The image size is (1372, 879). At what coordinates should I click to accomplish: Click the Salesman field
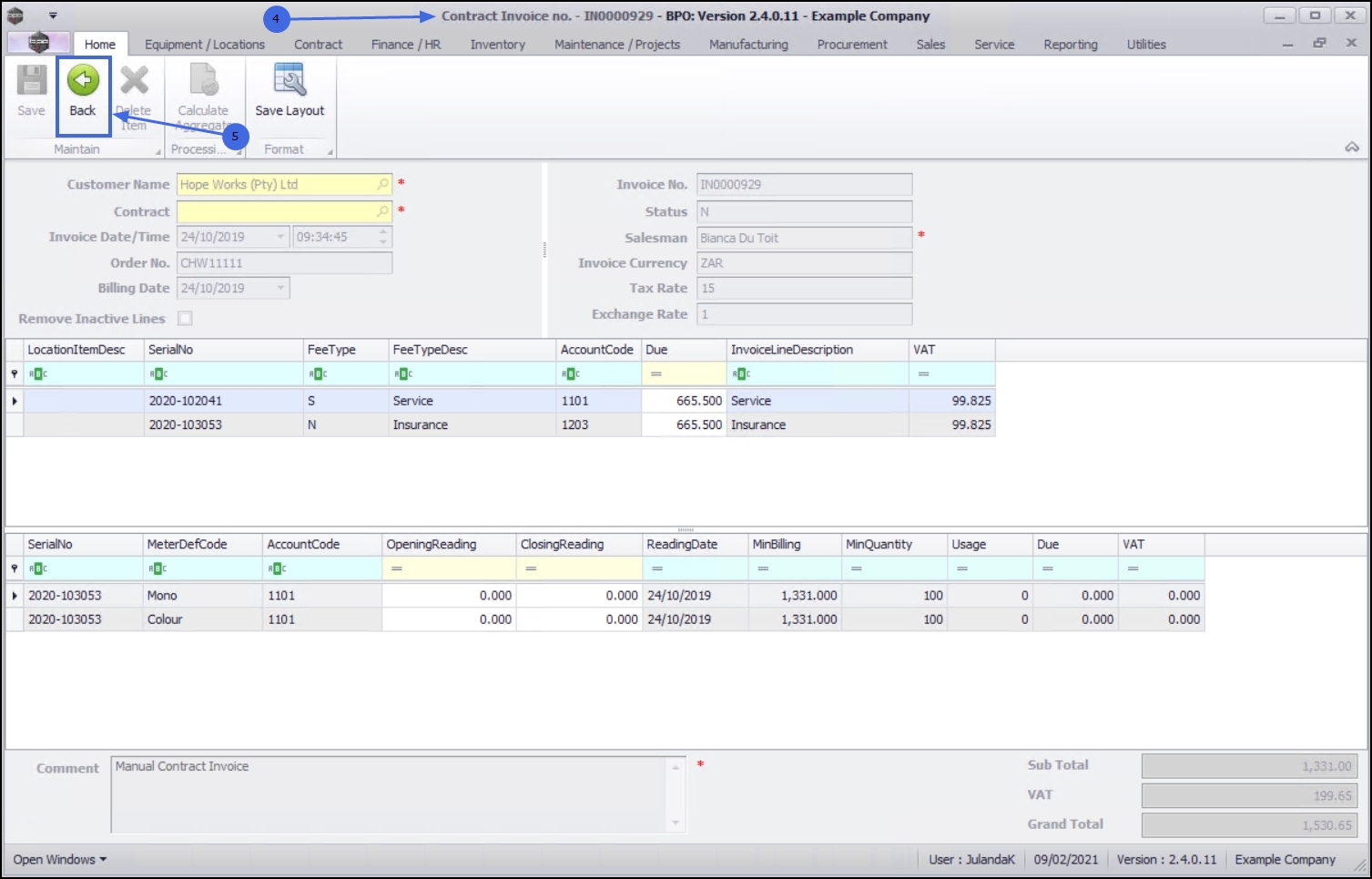click(x=804, y=238)
